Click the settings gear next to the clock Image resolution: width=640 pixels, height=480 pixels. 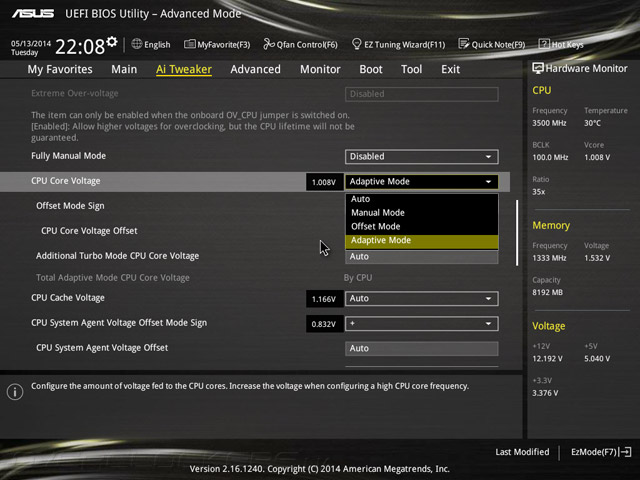tap(112, 41)
